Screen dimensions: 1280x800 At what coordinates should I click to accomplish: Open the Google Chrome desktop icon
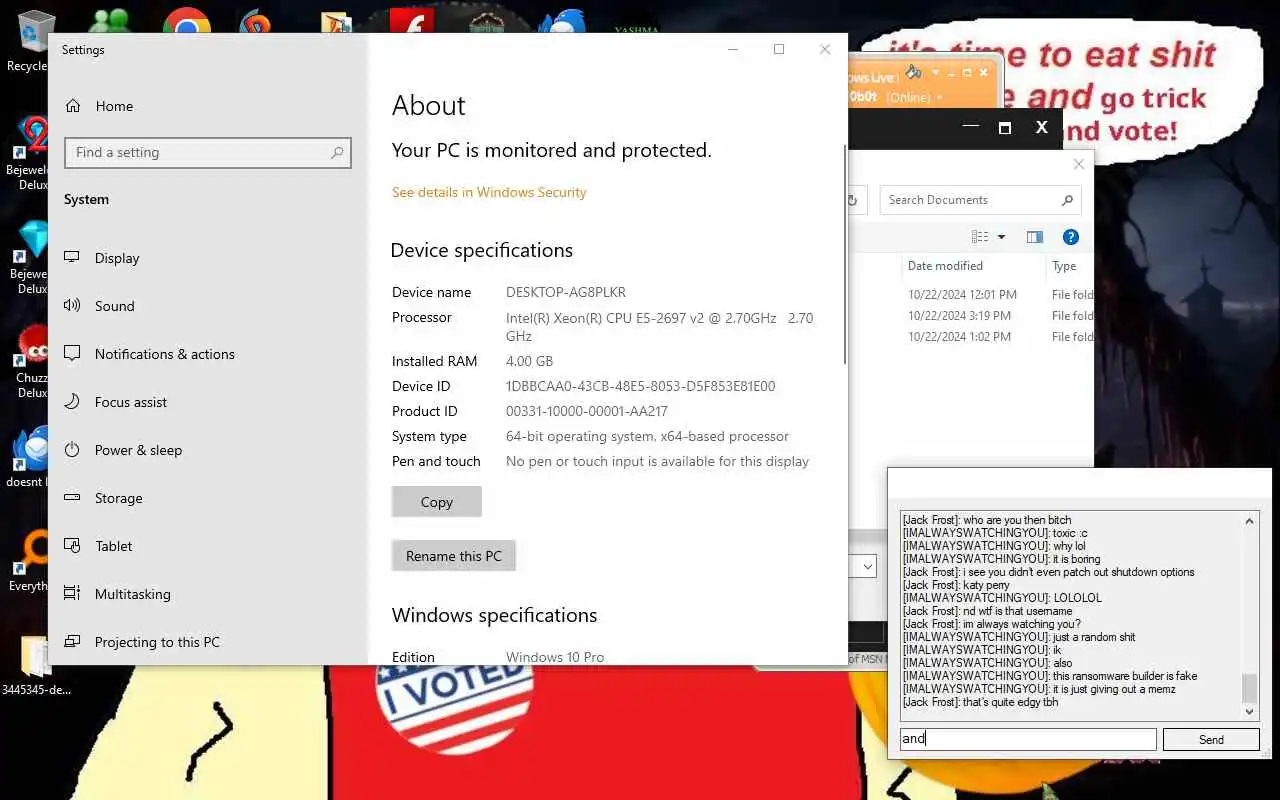187,22
